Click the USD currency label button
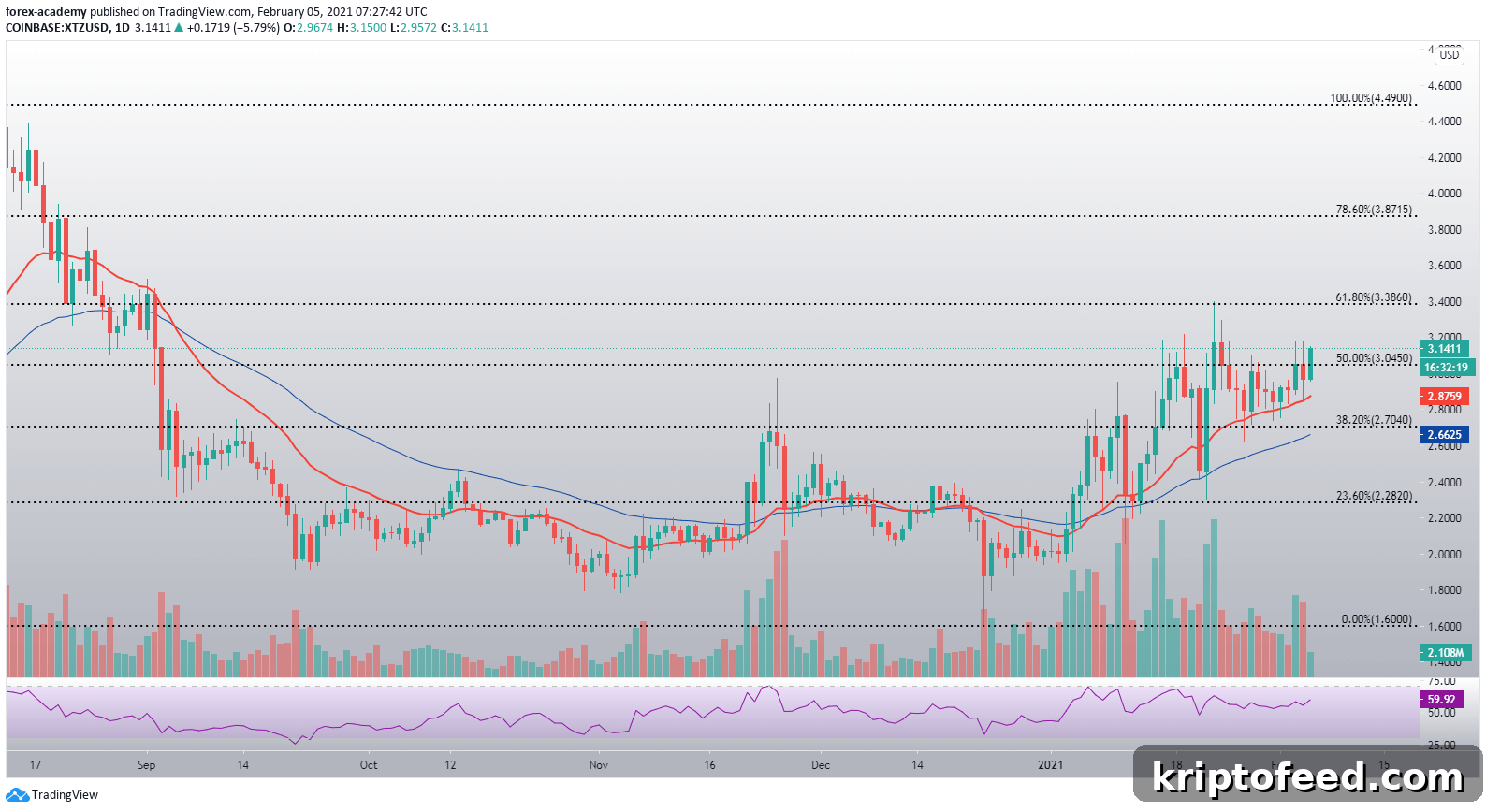 [1450, 54]
